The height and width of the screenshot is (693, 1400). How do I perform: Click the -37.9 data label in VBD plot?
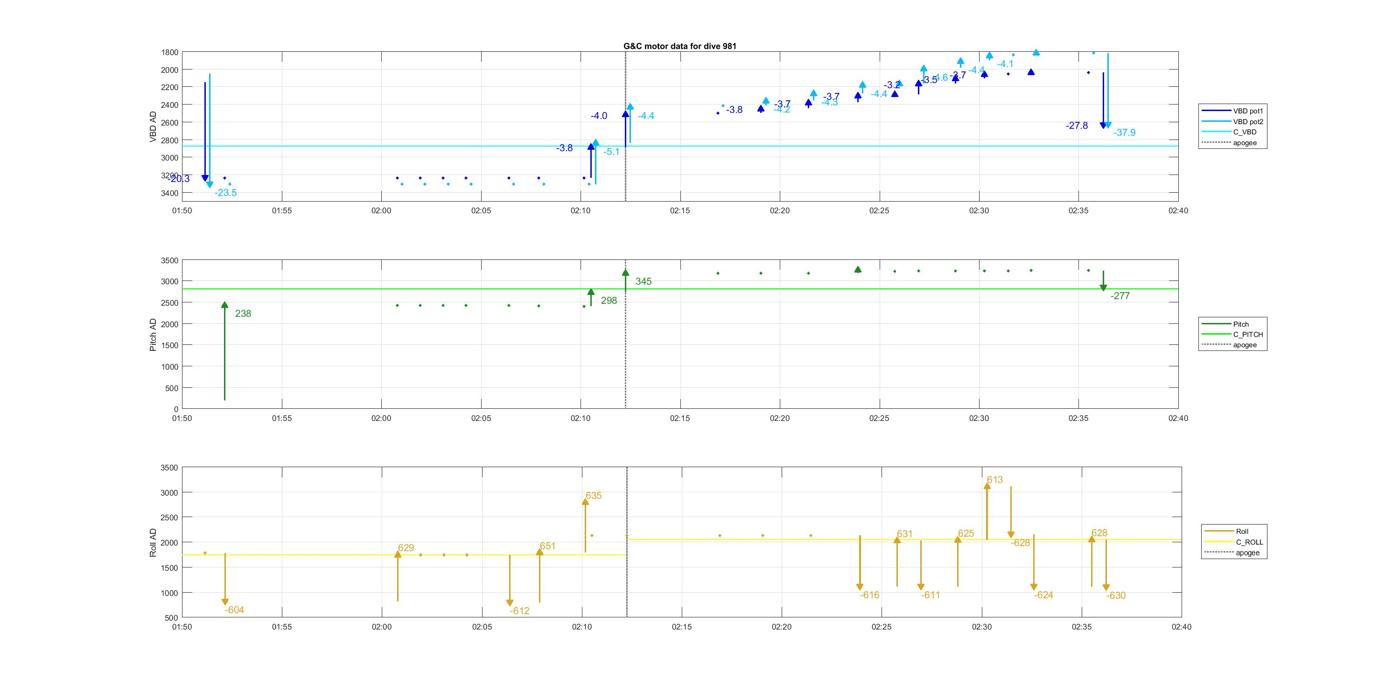coord(1125,133)
